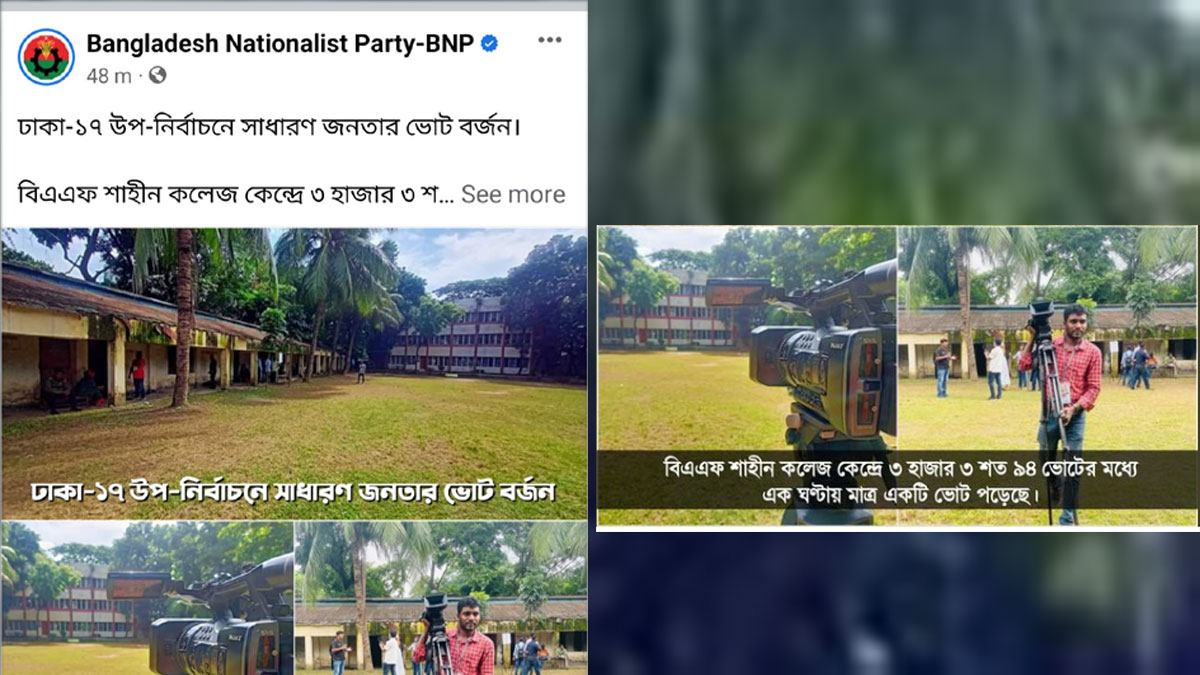Open the post's lower-right cameraman photo thumbnail
This screenshot has width=1200, height=675.
[x=441, y=597]
